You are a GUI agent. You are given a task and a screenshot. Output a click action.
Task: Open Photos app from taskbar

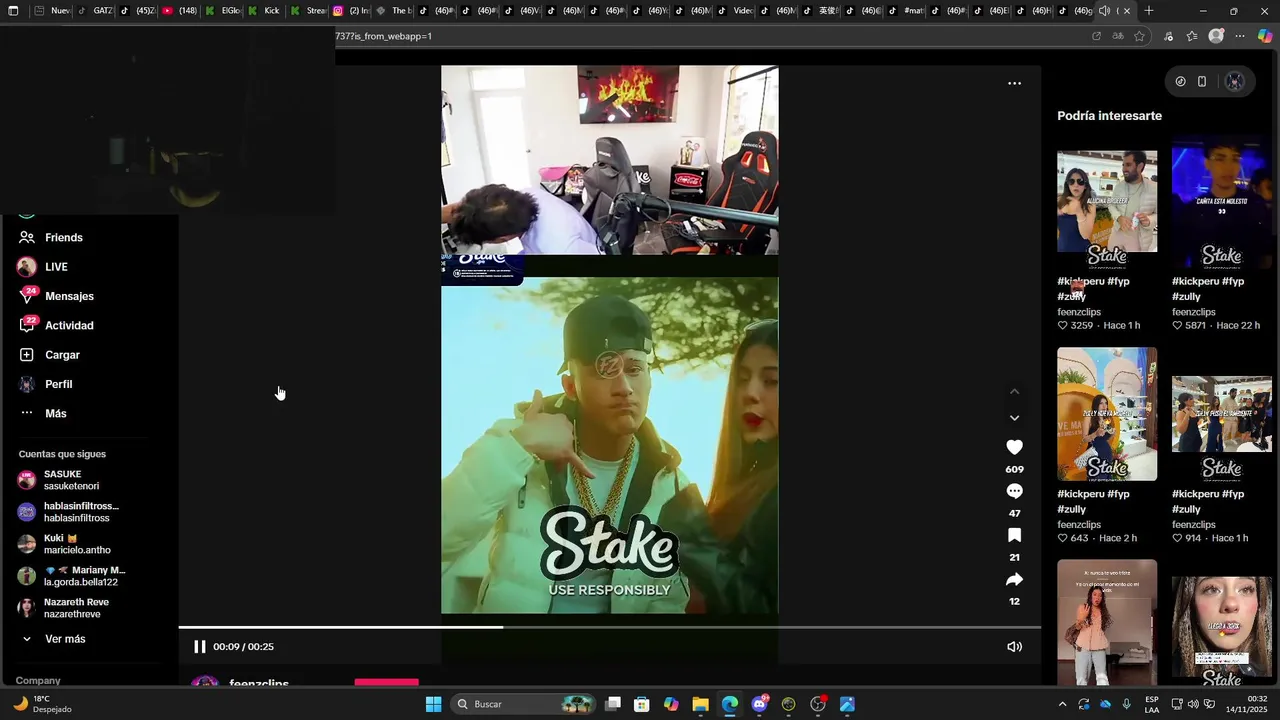point(847,704)
